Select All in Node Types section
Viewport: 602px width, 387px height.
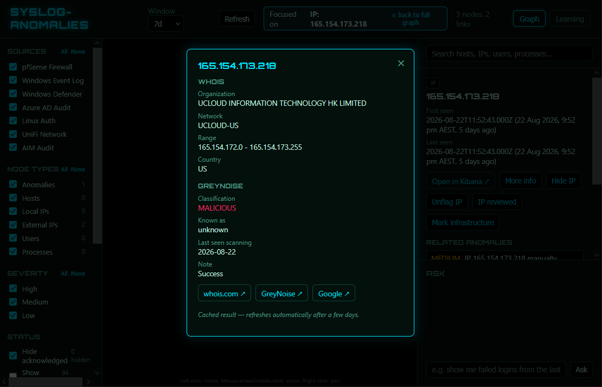(x=64, y=169)
